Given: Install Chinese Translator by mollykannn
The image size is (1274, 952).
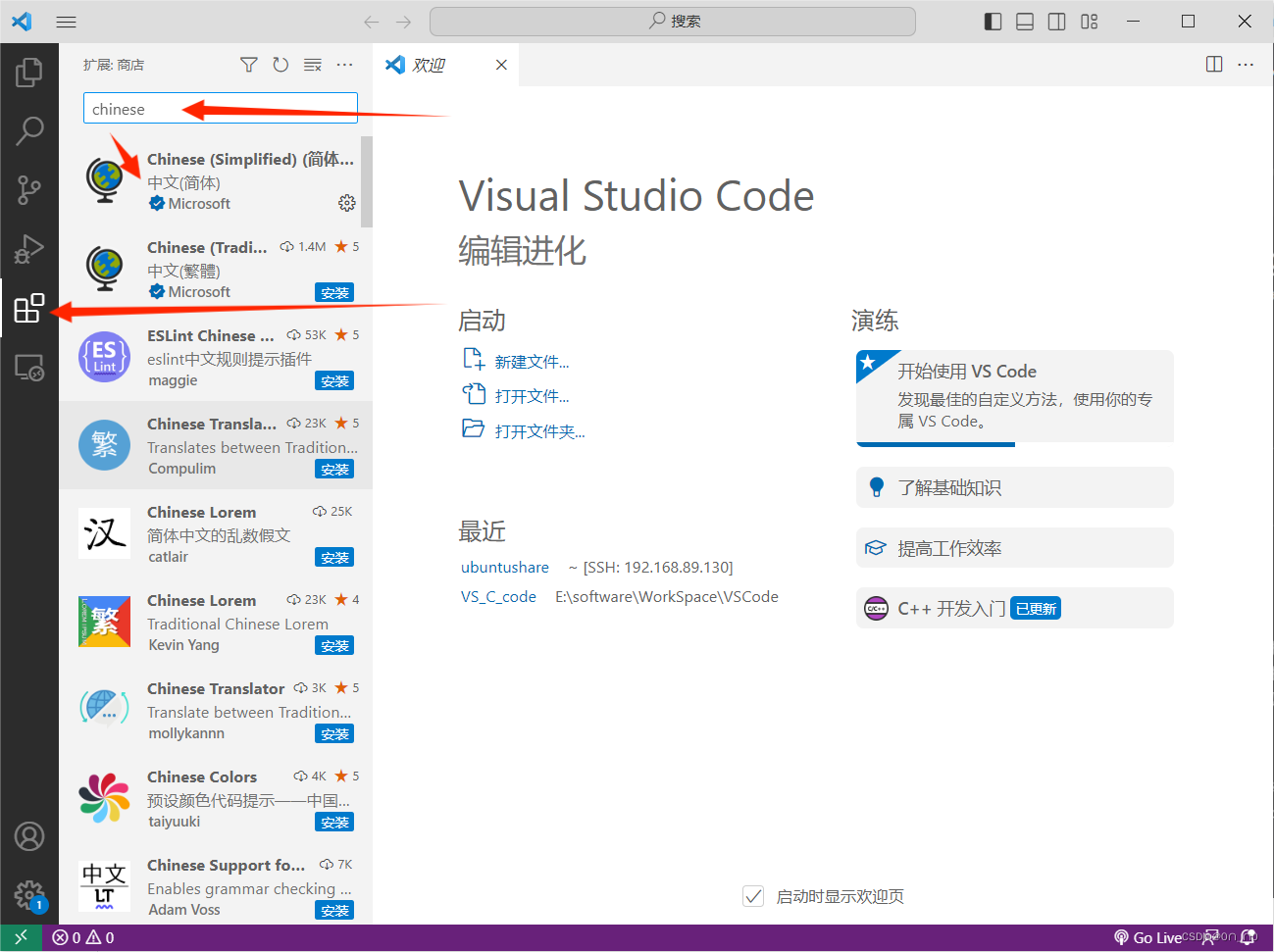Looking at the screenshot, I should click(x=334, y=733).
